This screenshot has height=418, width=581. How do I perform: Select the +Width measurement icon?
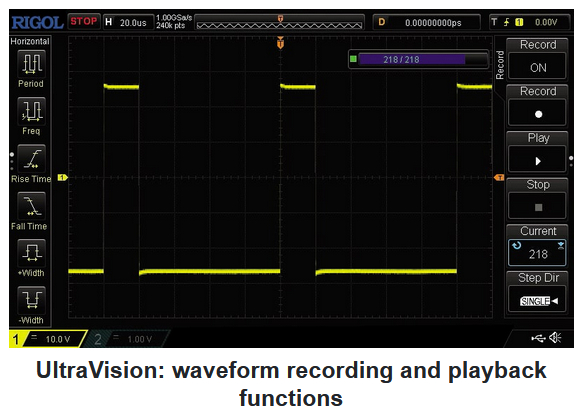[x=31, y=253]
